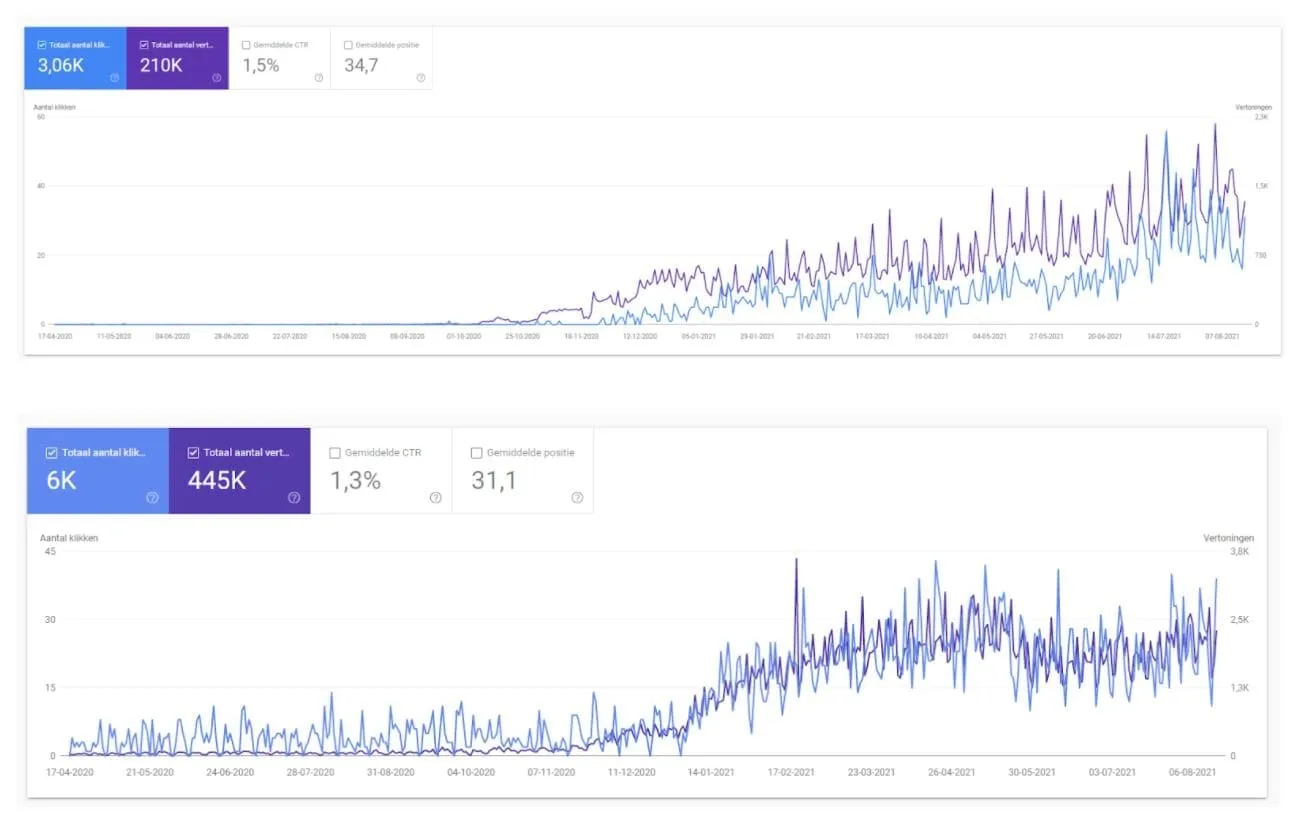Click the 1,3% average CTR value
Image resolution: width=1301 pixels, height=819 pixels.
[x=355, y=481]
